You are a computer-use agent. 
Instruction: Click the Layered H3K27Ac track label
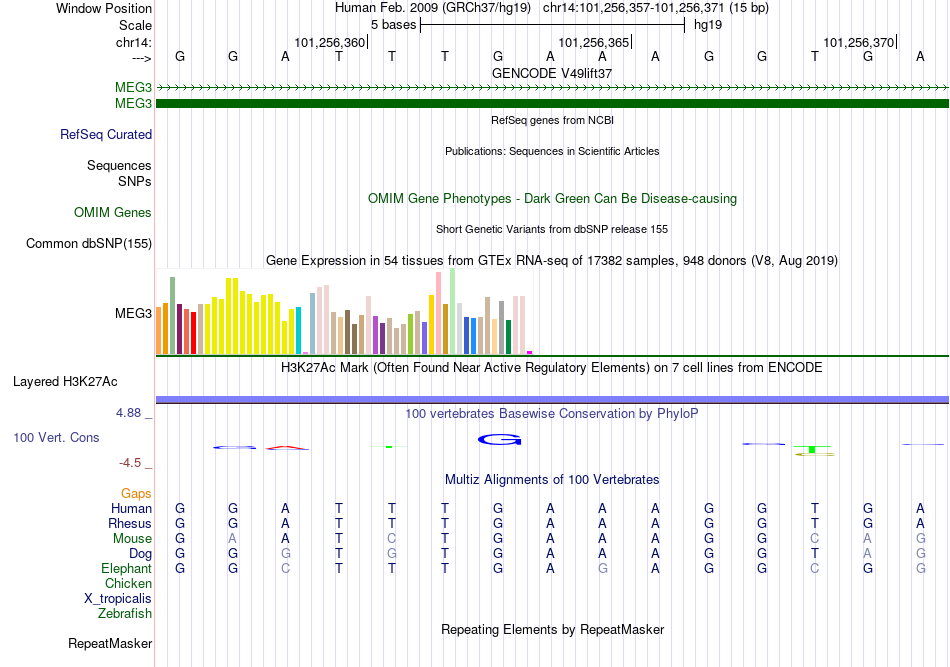[x=65, y=382]
